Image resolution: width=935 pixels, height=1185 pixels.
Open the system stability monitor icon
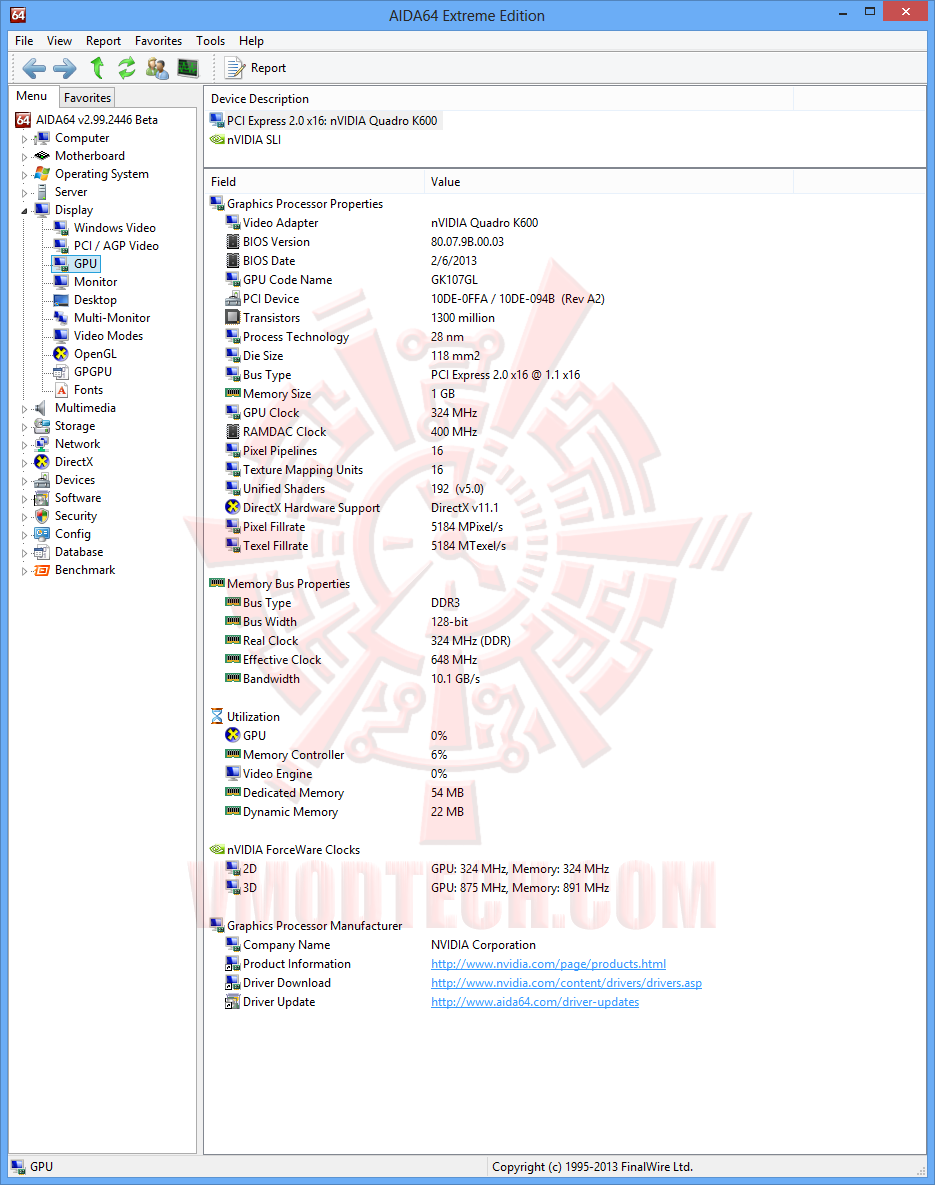(x=187, y=68)
